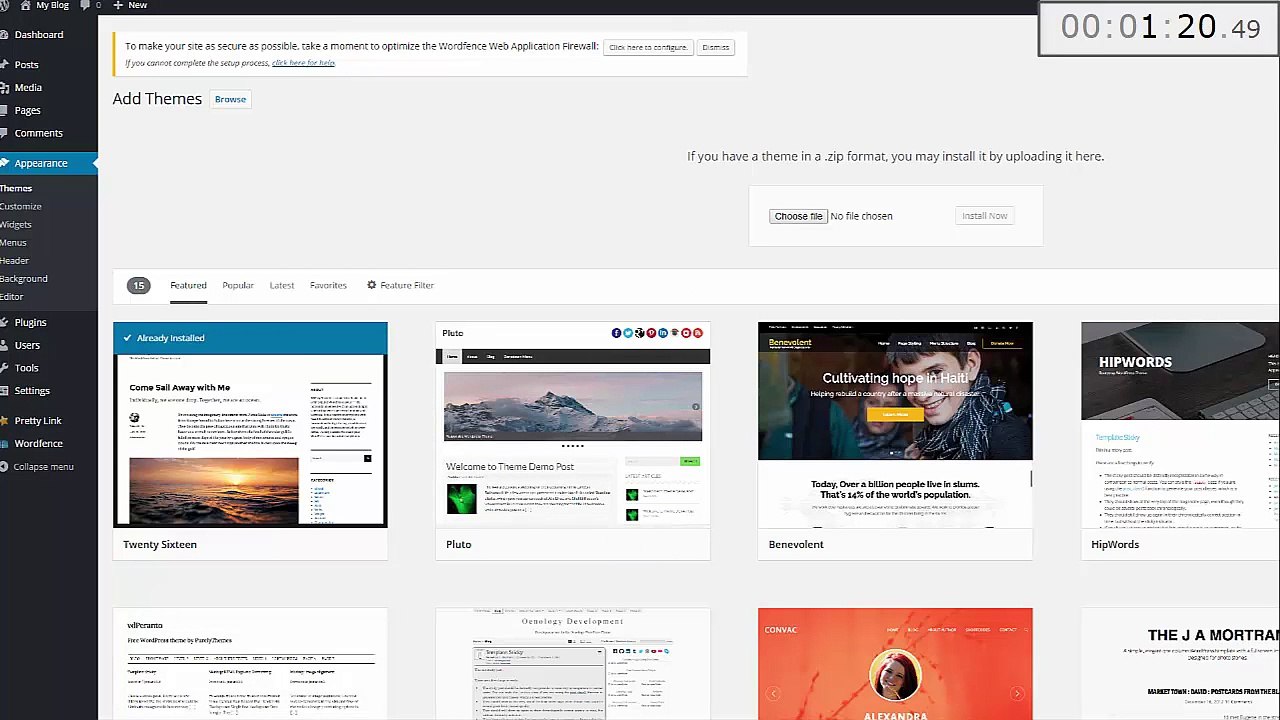Image resolution: width=1280 pixels, height=720 pixels.
Task: Follow the 'click here for help' link
Action: pos(303,63)
